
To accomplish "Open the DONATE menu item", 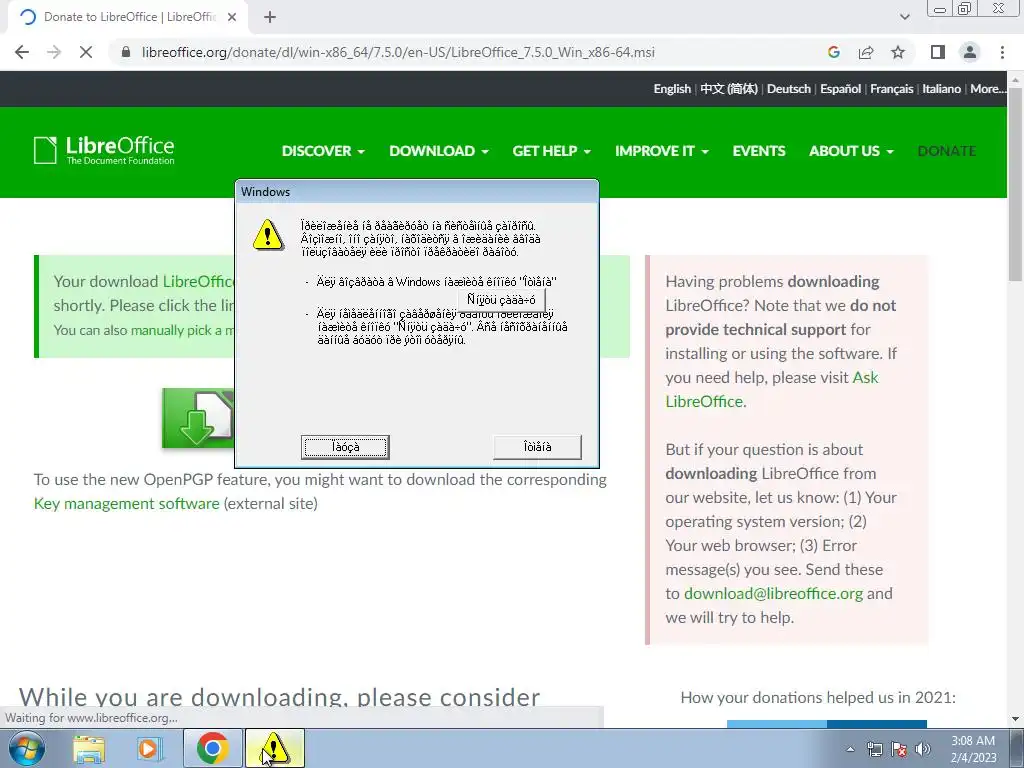I will (x=947, y=151).
